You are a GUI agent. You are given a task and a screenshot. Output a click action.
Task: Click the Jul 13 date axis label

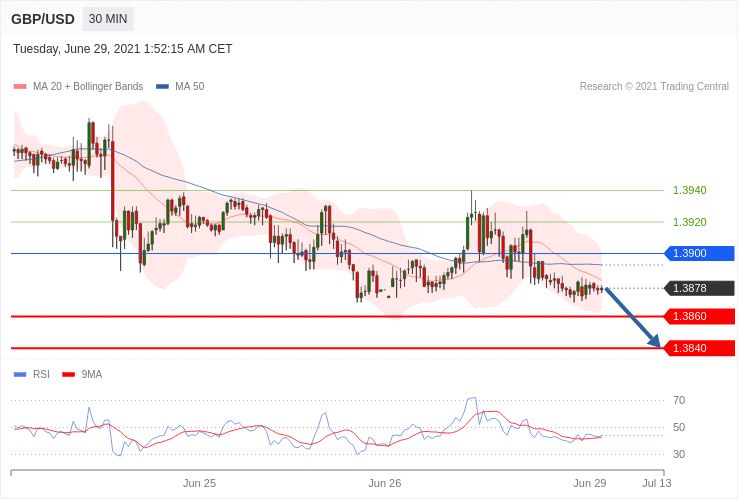pos(657,483)
